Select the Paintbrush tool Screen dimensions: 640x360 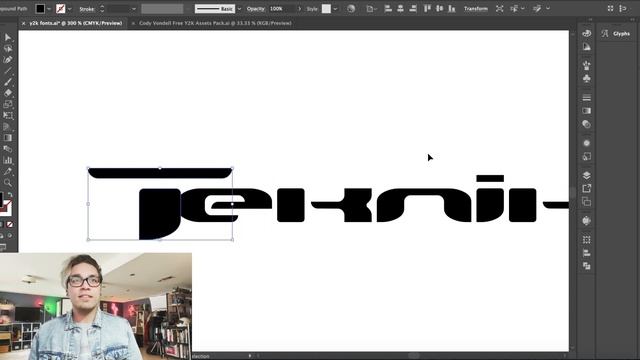(x=8, y=82)
